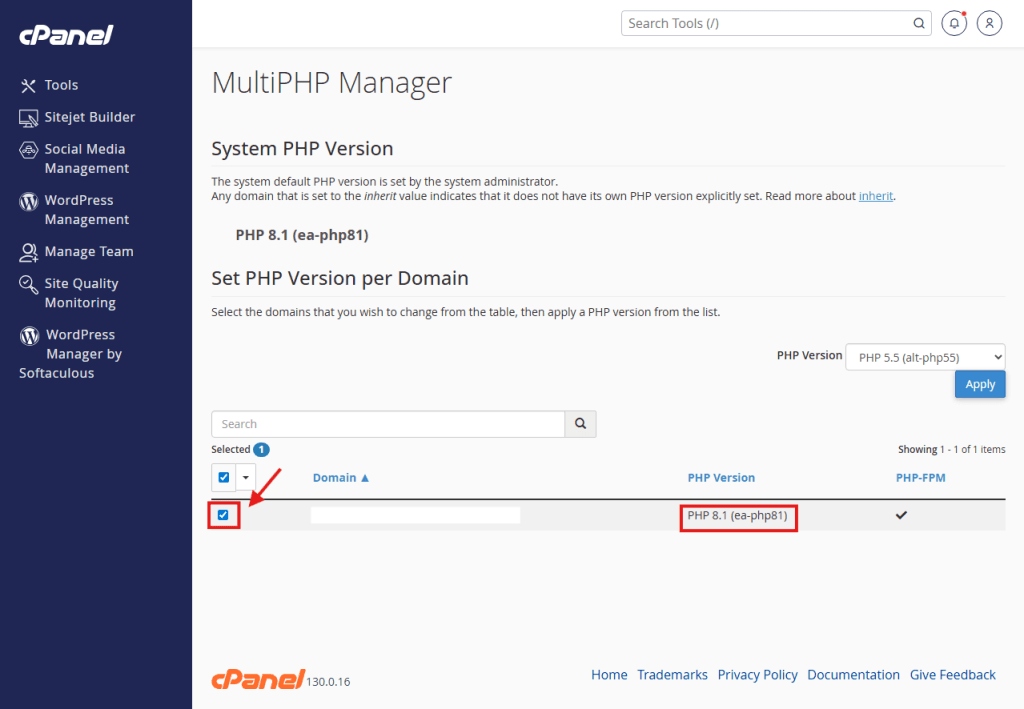
Task: Open Tools in the sidebar
Action: [61, 85]
